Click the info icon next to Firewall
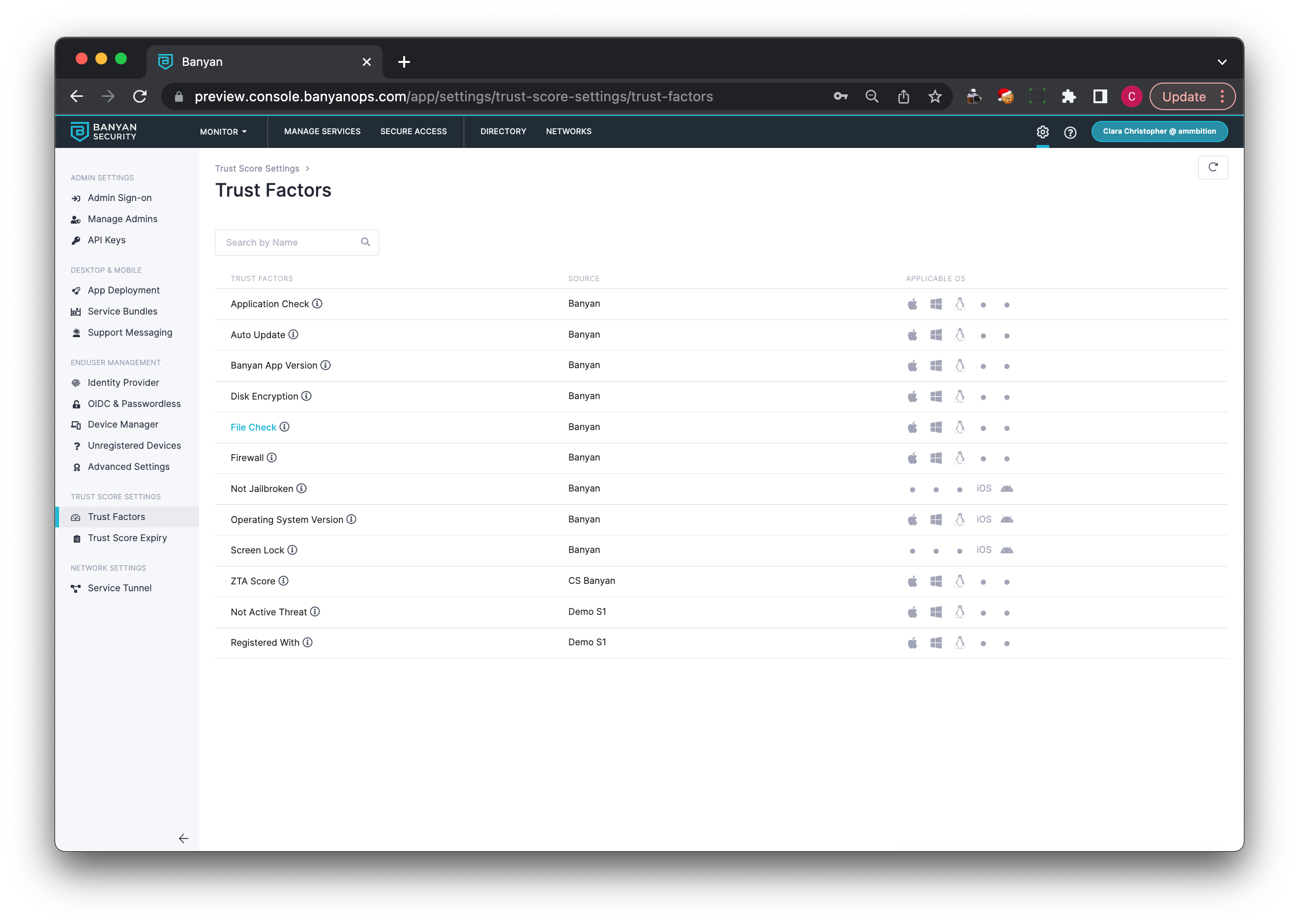Image resolution: width=1299 pixels, height=924 pixels. click(x=272, y=458)
